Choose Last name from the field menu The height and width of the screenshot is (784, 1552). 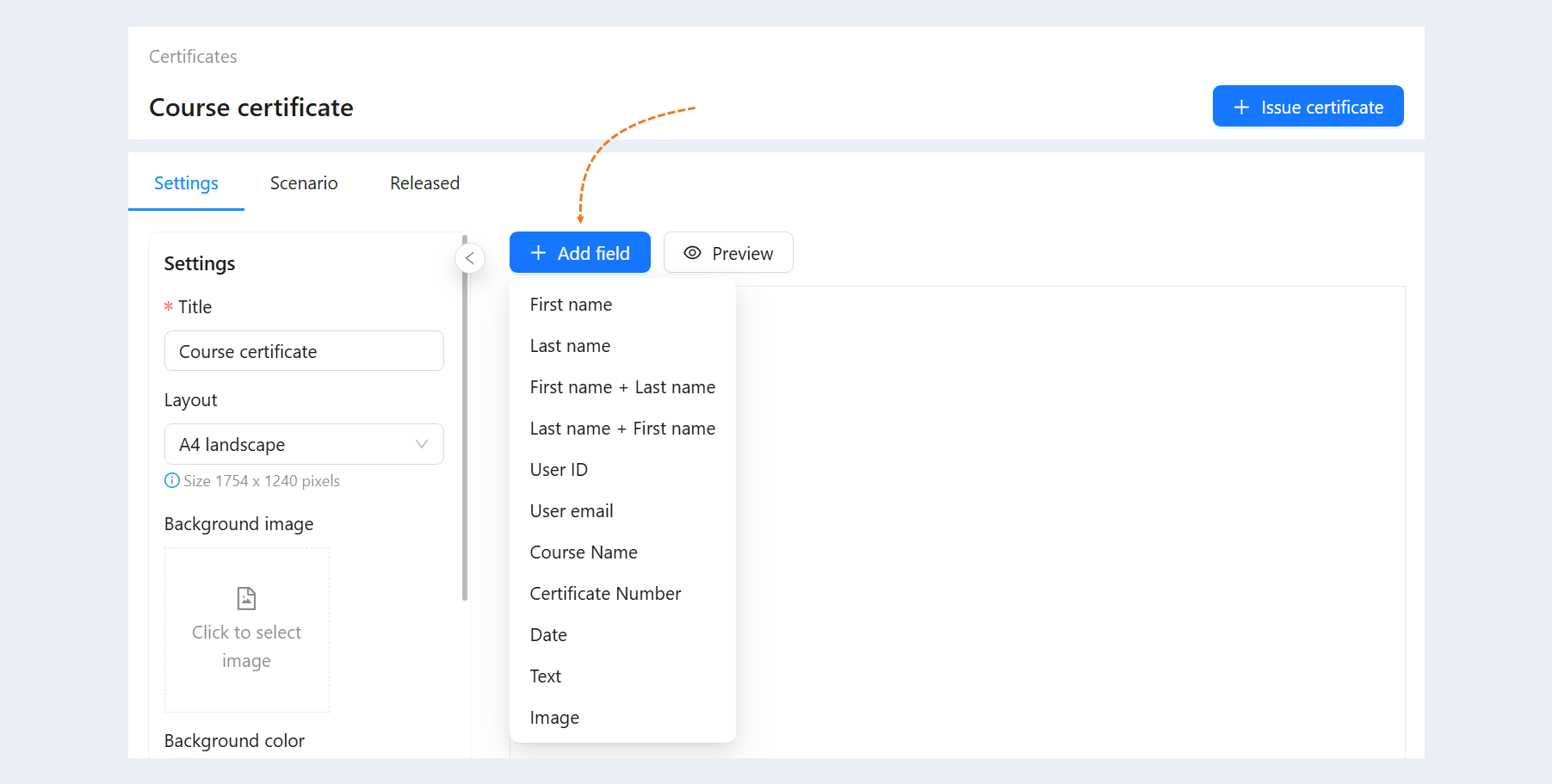point(622,346)
